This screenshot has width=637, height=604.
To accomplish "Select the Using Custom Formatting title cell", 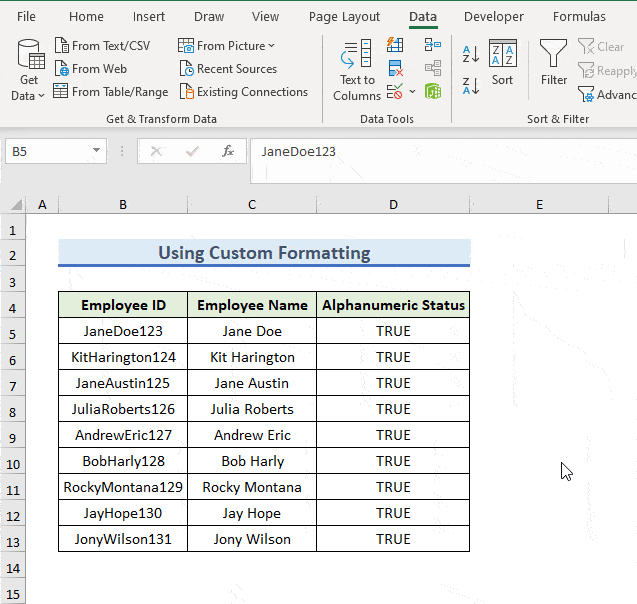I will point(264,253).
